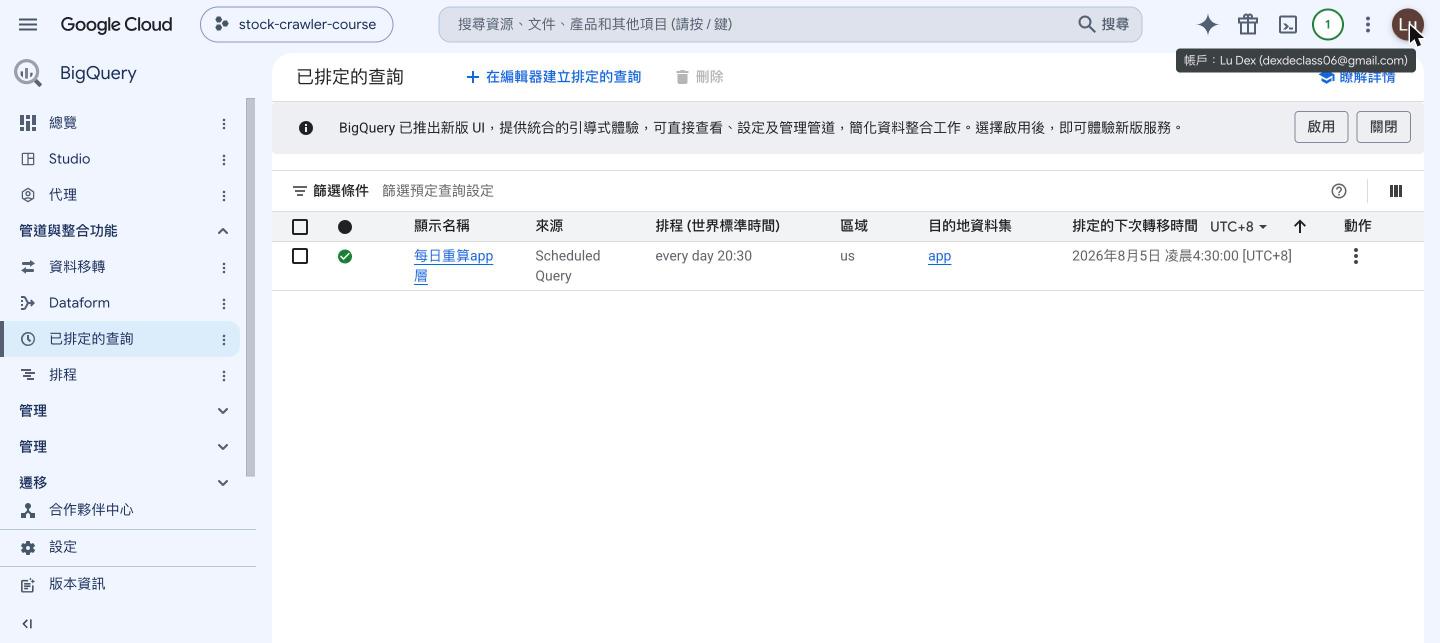Click 在編輯器建立排定的查詢 button
Image resolution: width=1440 pixels, height=643 pixels.
[x=553, y=77]
